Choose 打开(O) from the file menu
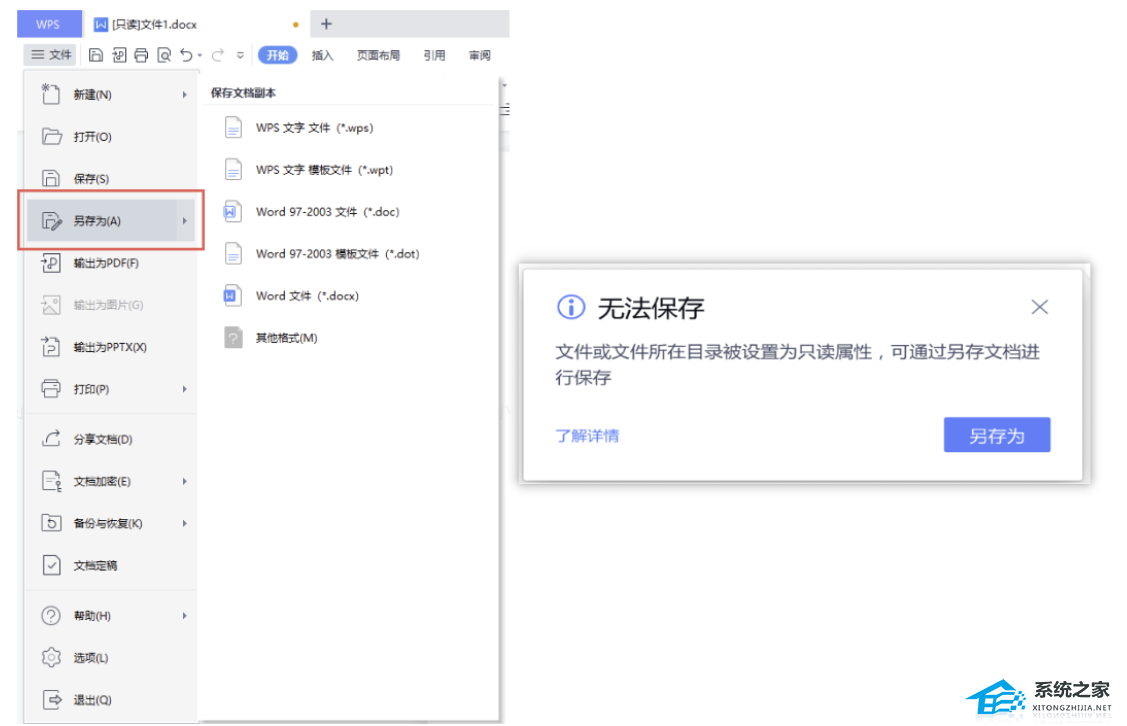The height and width of the screenshot is (726, 1127). 111,137
